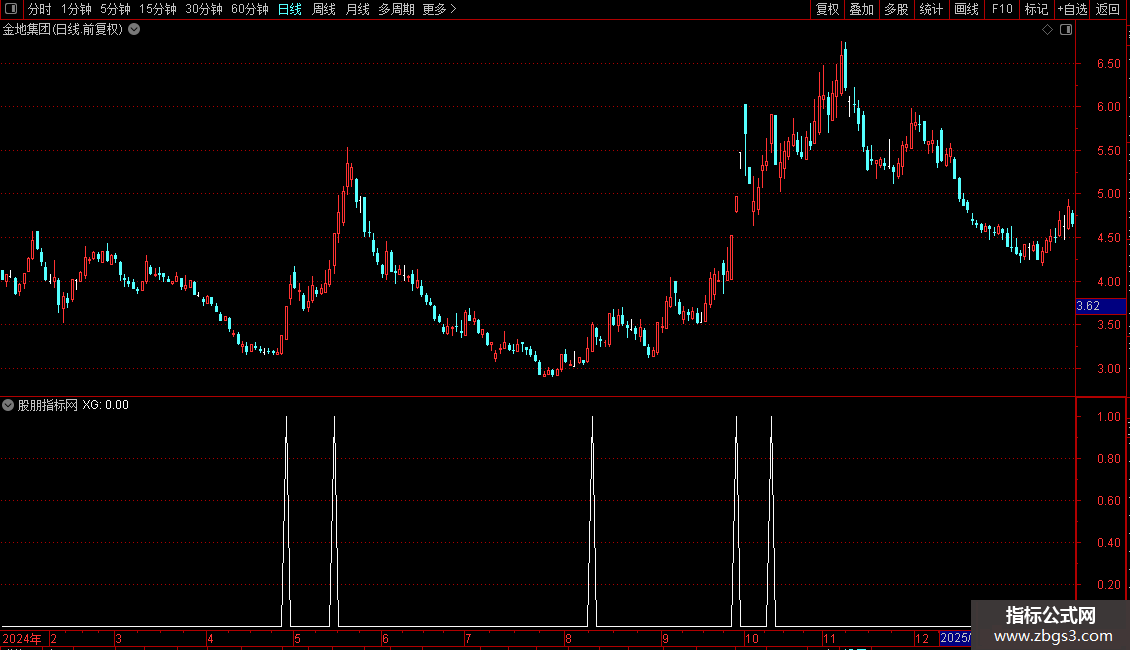Viewport: 1130px width, 650px height.
Task: Switch to 分时 intraday view
Action: pos(40,9)
